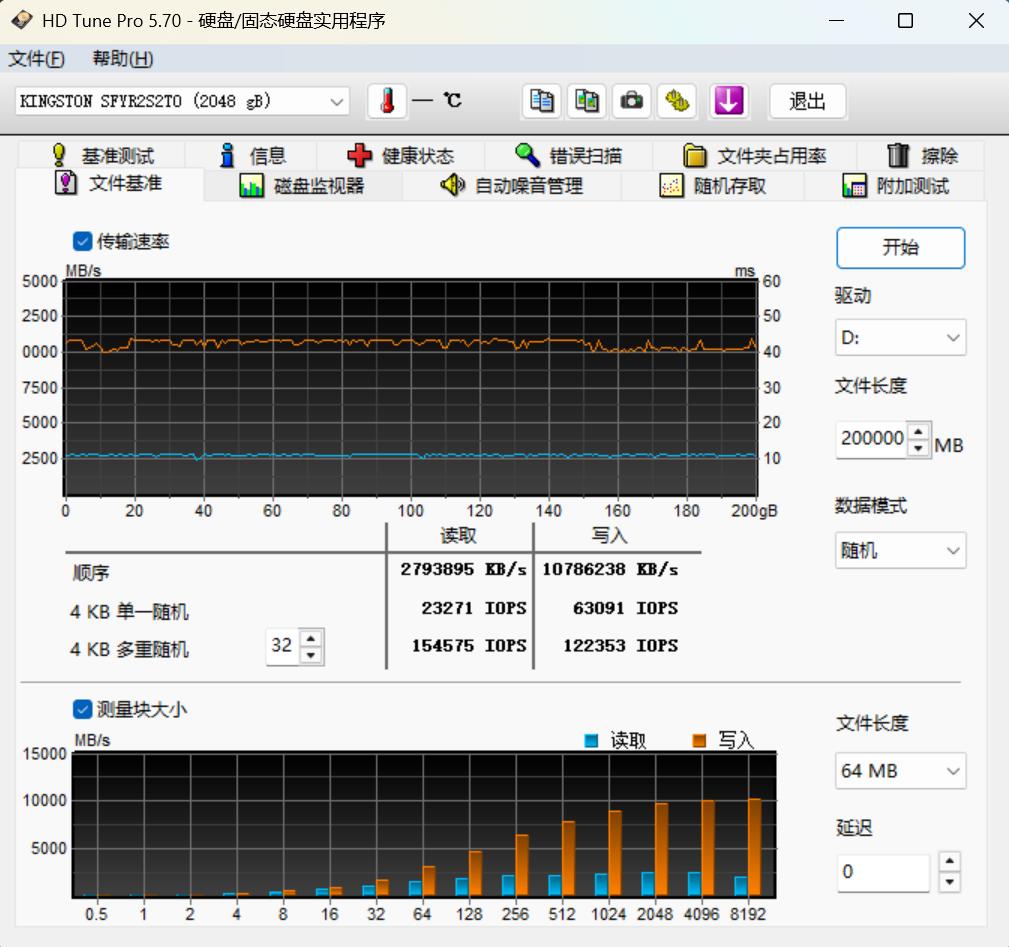Open the 64 MB file length dropdown

pyautogui.click(x=900, y=770)
